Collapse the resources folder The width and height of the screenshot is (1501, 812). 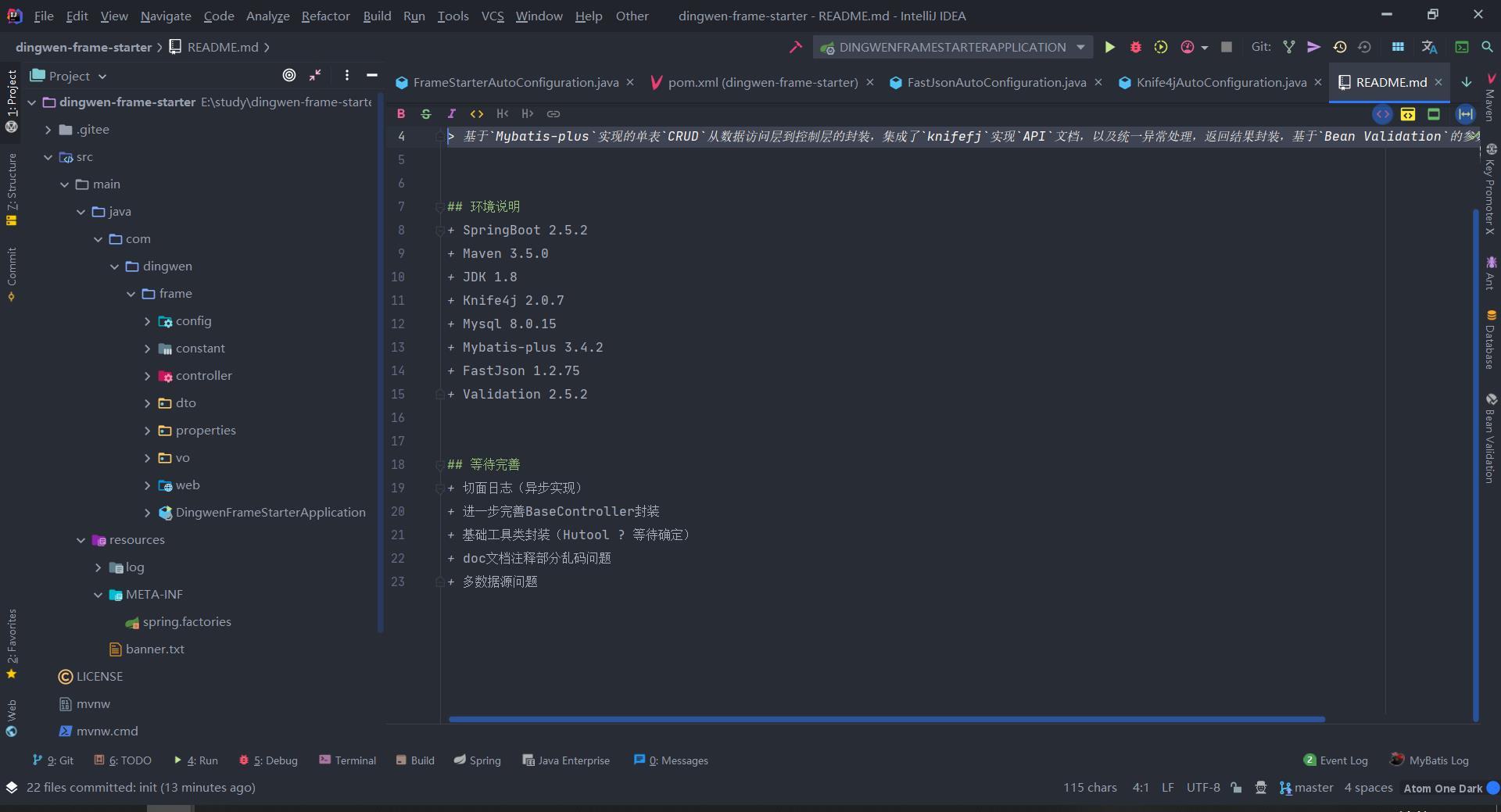tap(81, 540)
